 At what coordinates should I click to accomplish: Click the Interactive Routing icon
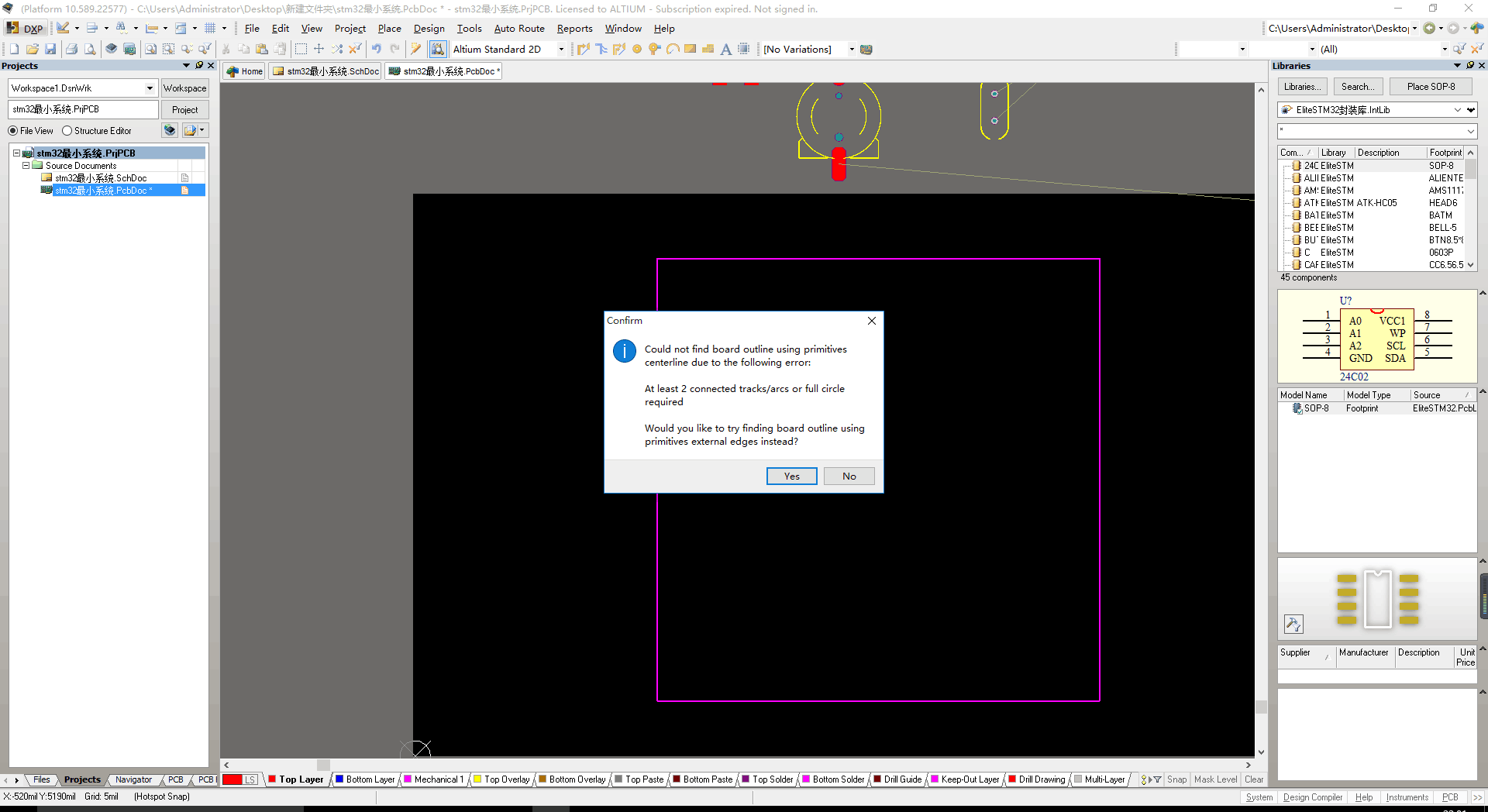pos(584,49)
